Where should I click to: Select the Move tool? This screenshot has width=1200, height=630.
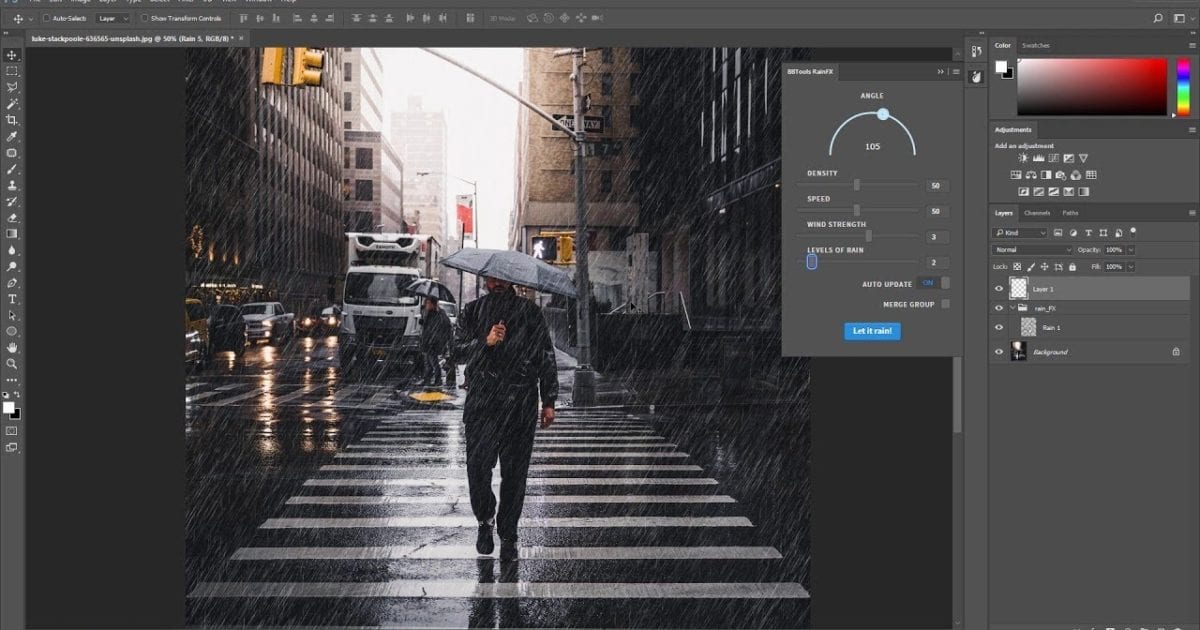(x=12, y=55)
